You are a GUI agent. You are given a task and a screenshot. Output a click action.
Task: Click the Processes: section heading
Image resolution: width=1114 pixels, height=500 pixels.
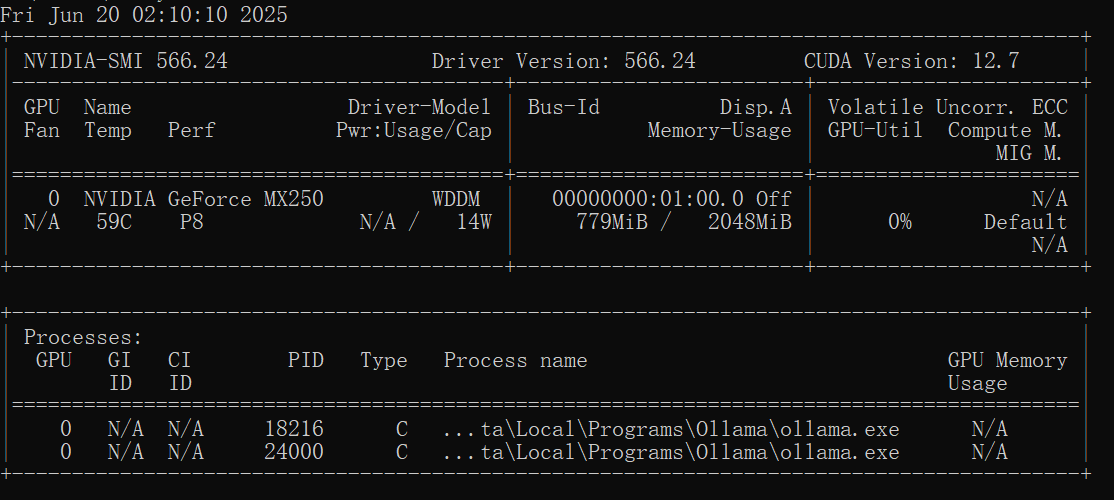(83, 337)
